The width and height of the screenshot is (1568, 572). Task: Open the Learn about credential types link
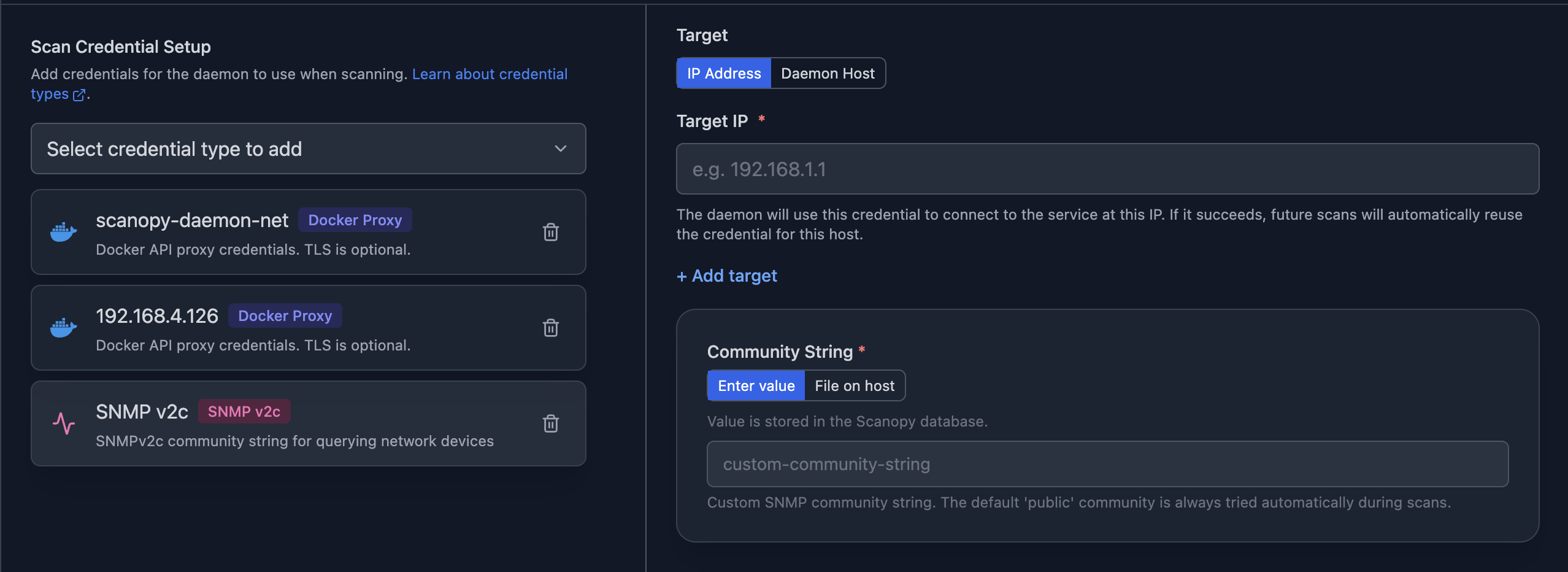point(490,74)
